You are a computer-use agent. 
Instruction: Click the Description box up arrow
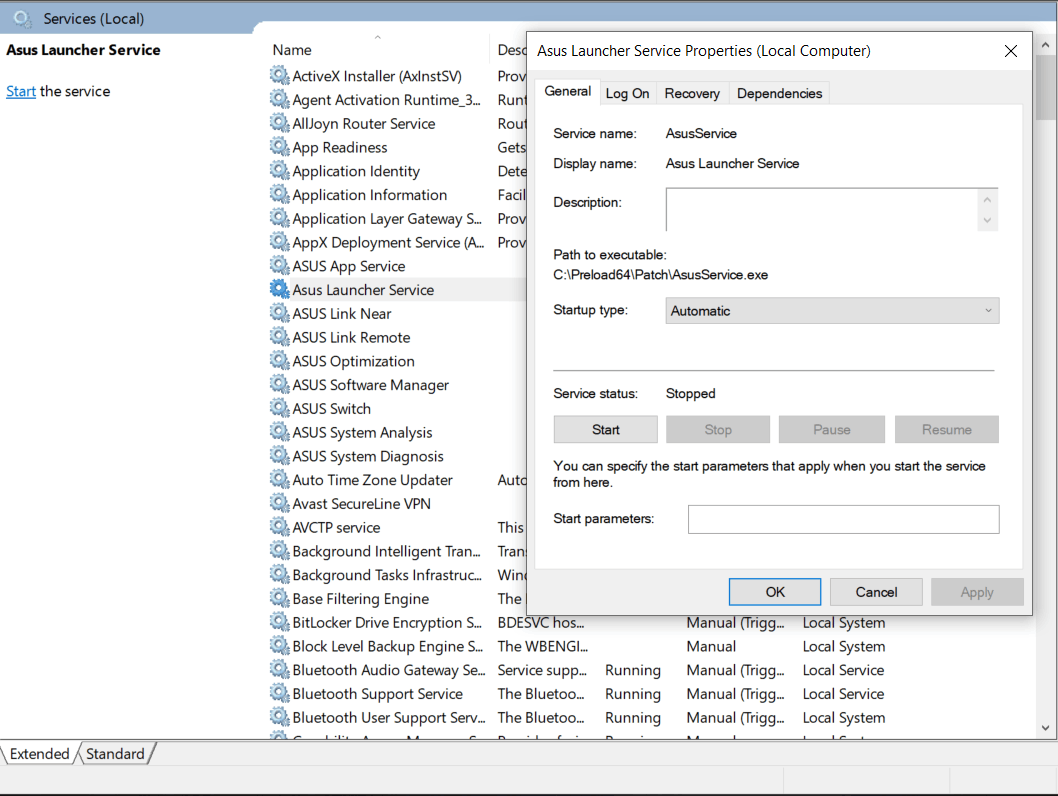point(987,200)
